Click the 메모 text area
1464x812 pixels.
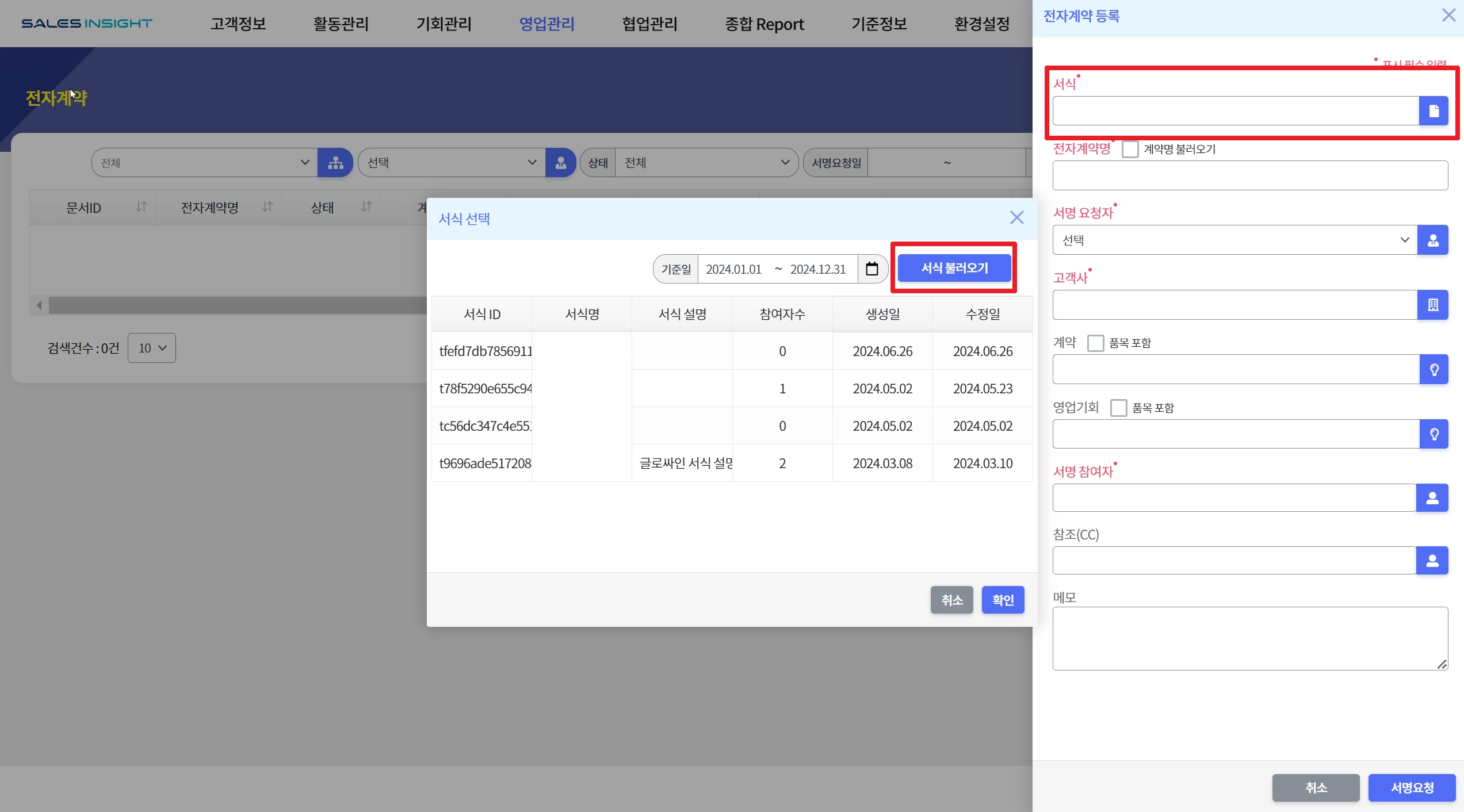tap(1250, 638)
